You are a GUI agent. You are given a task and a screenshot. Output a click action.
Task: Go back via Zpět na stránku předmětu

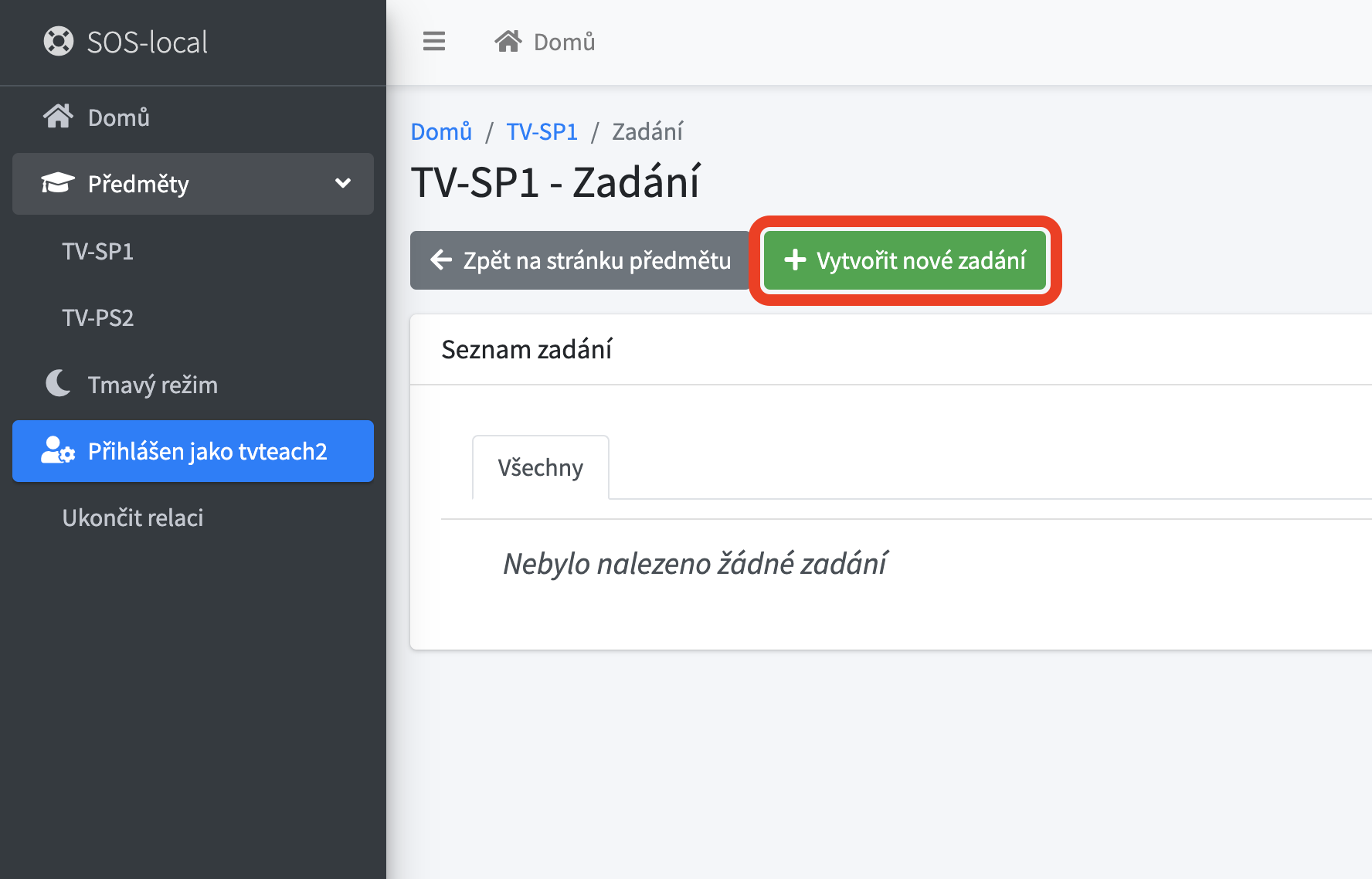click(x=580, y=260)
